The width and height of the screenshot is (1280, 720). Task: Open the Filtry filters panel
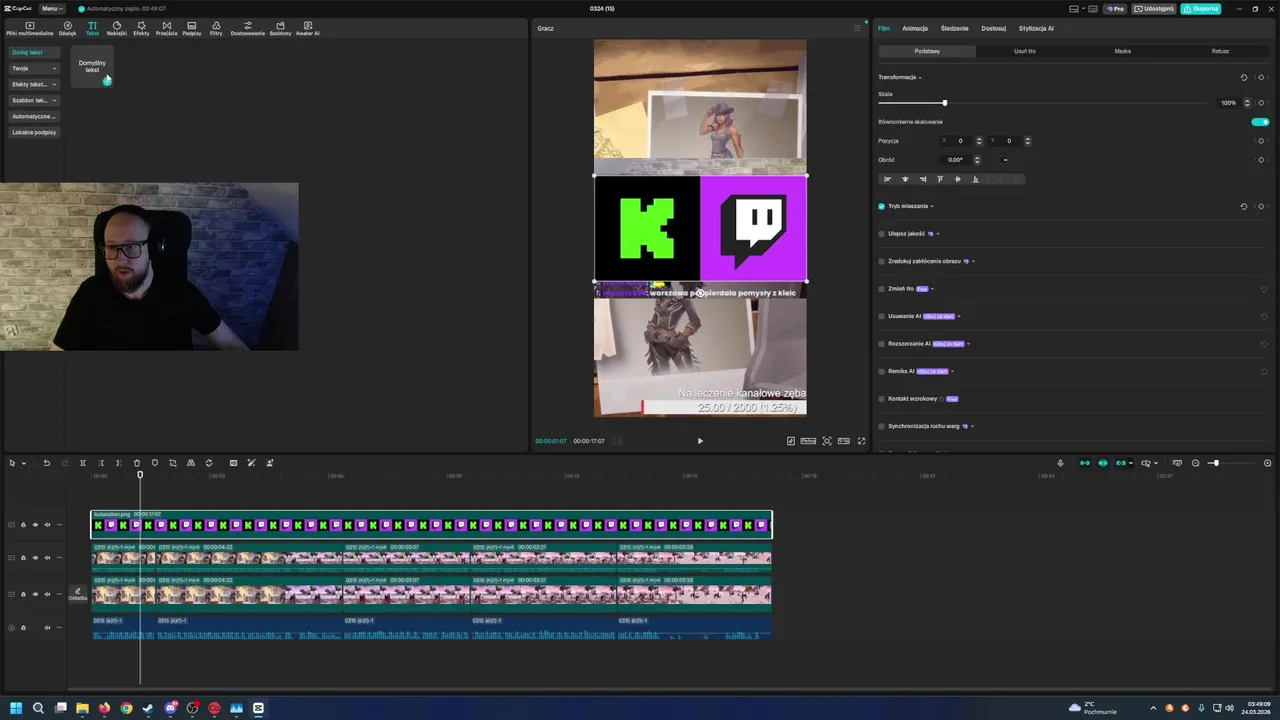[x=216, y=28]
